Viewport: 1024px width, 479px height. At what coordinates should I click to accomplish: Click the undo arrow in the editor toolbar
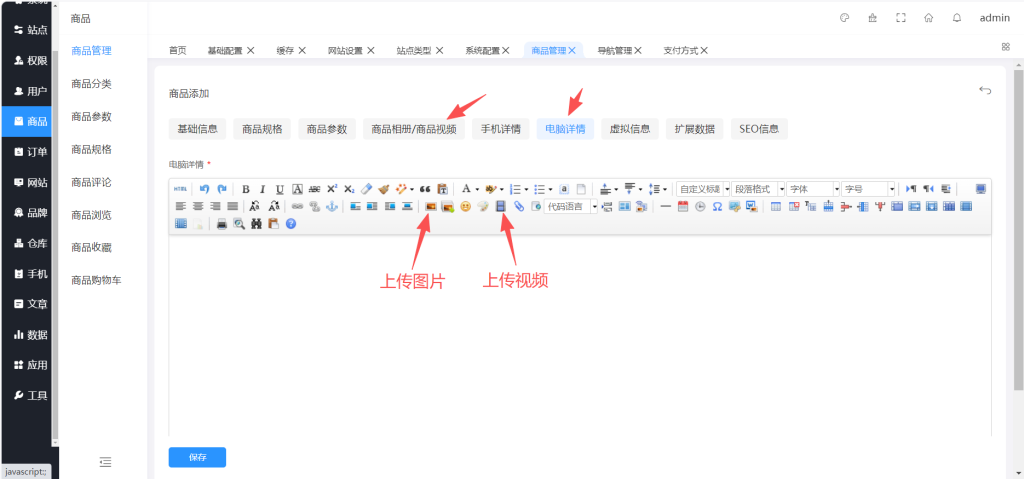point(204,189)
